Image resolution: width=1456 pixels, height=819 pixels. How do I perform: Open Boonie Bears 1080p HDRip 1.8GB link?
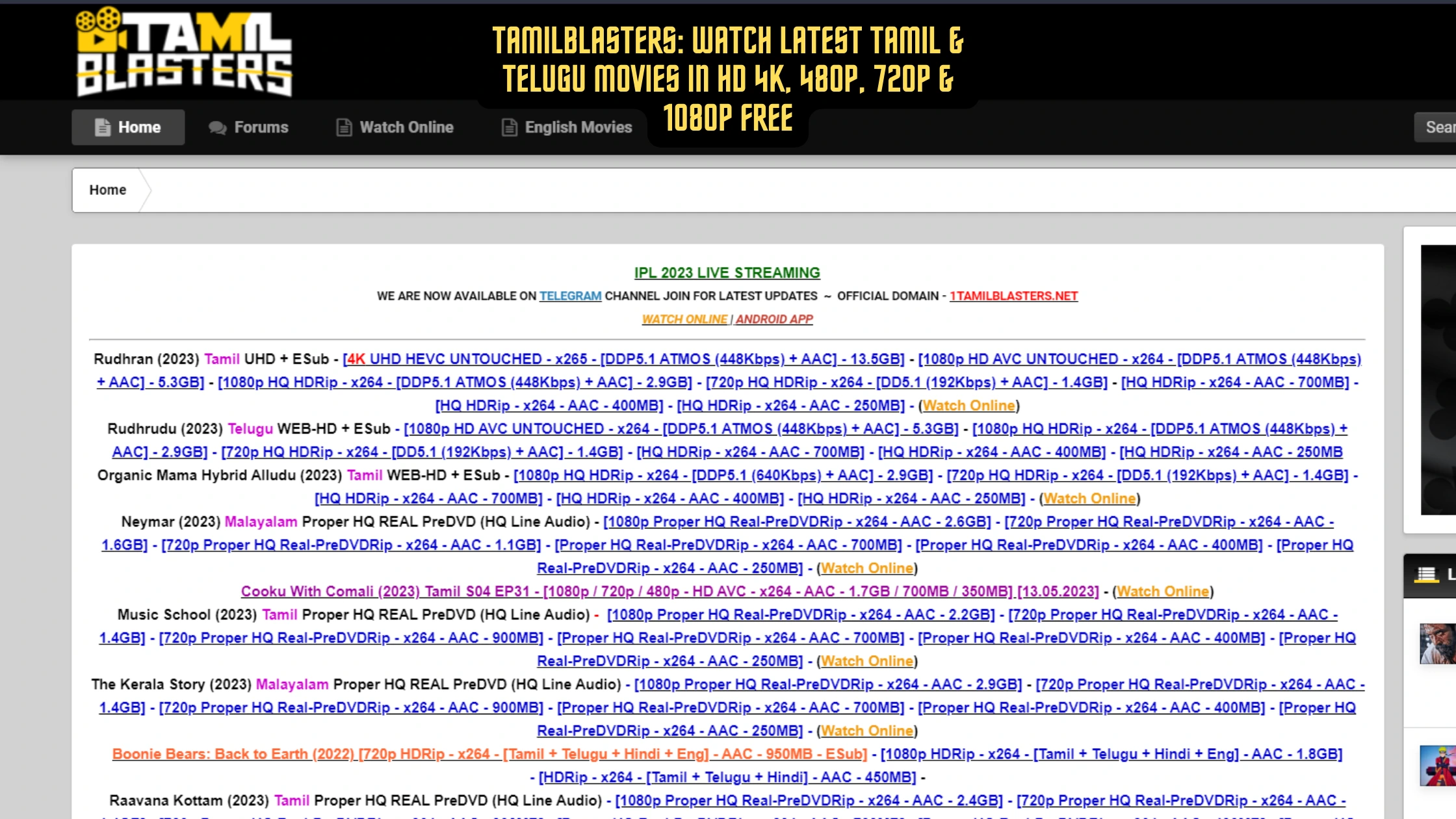coord(1111,755)
